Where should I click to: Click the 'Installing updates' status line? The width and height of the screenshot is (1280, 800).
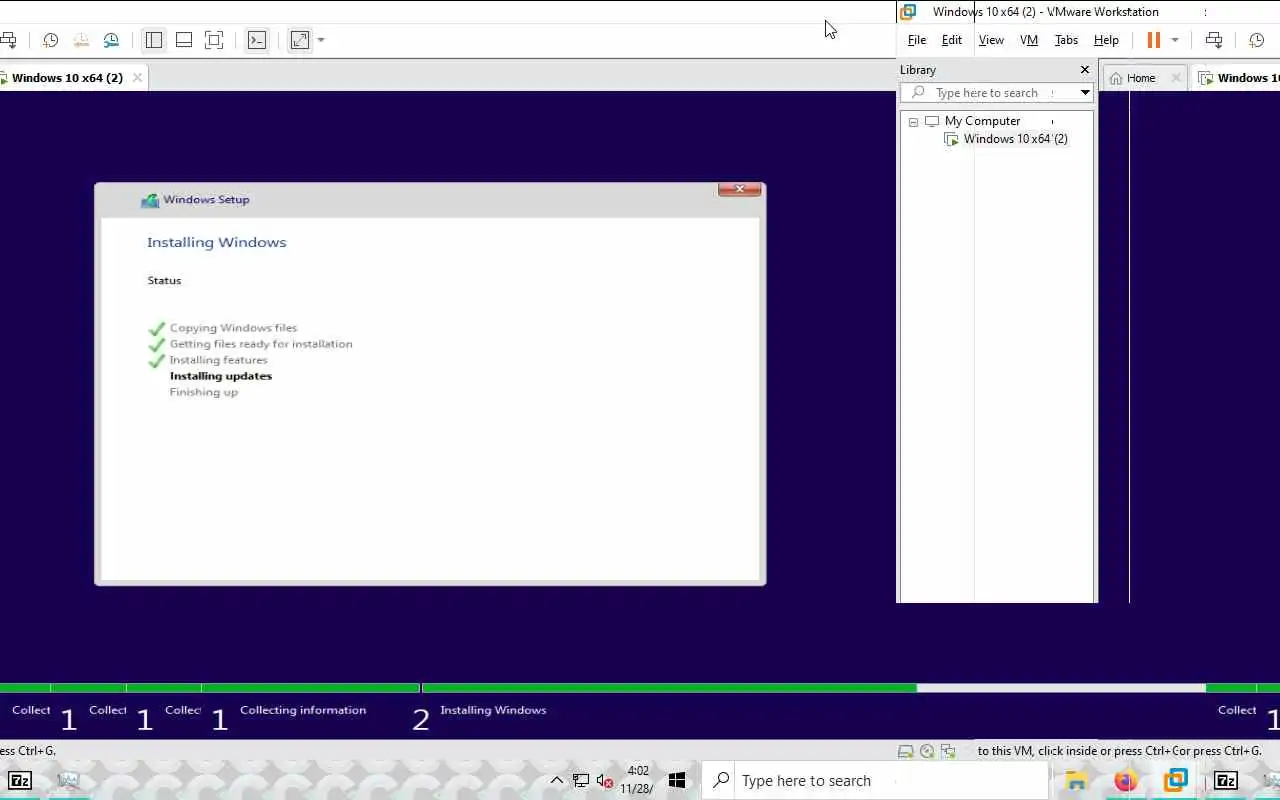tap(221, 376)
